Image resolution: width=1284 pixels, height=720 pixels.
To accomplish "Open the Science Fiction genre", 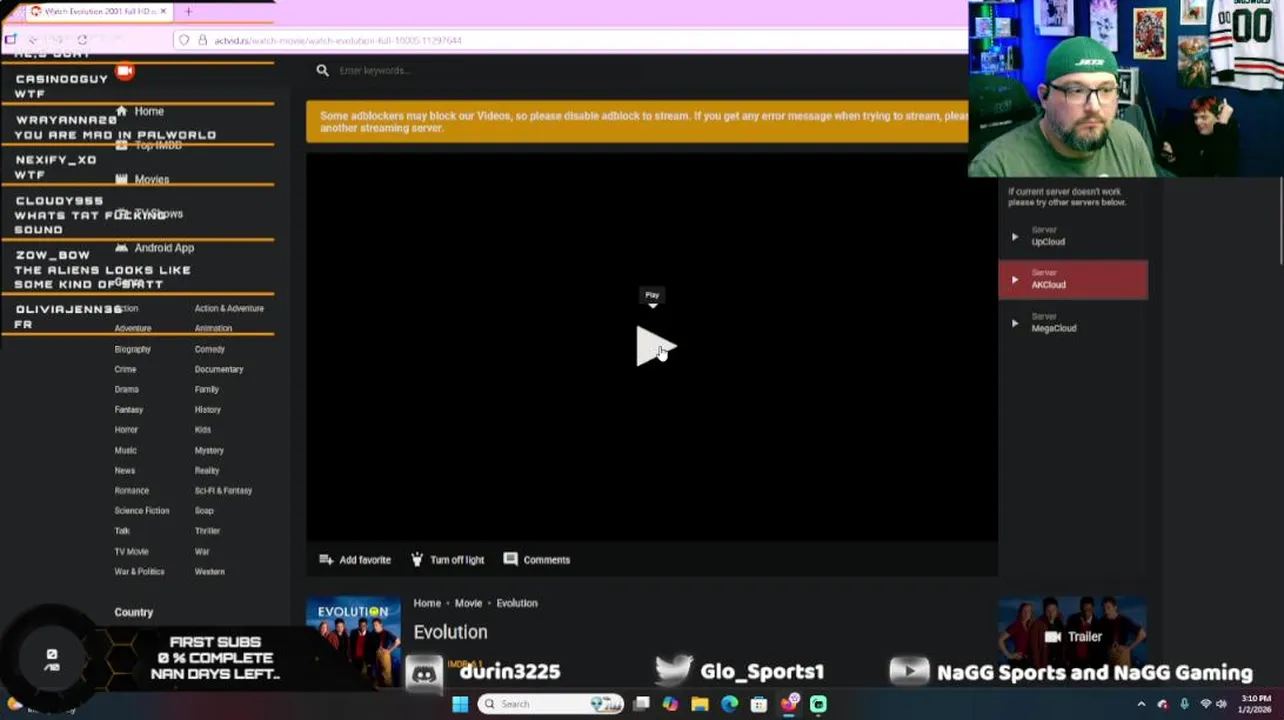I will (x=142, y=510).
